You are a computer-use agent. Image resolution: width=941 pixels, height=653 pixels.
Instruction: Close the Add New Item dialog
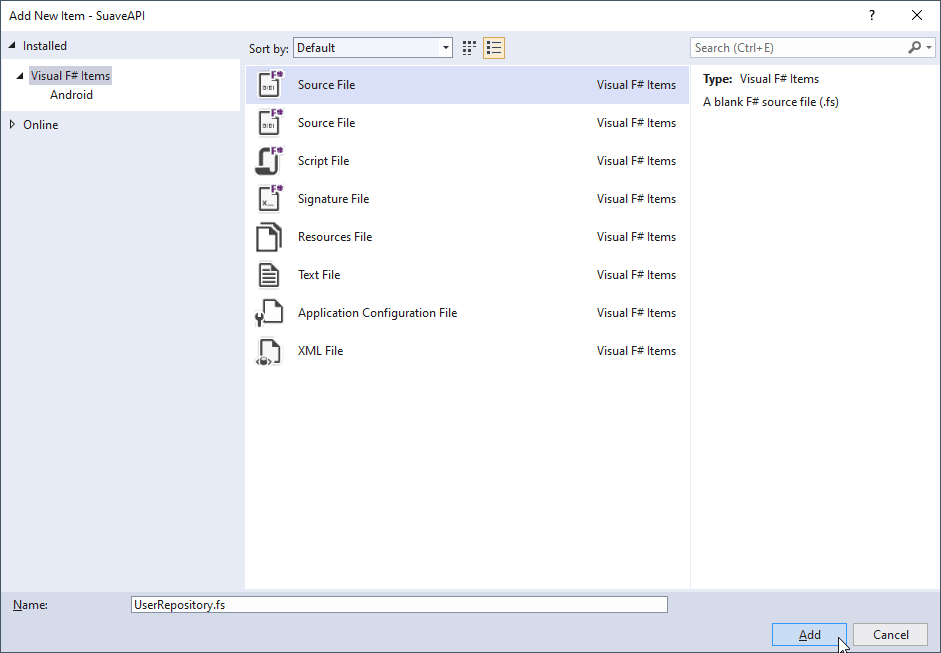917,16
